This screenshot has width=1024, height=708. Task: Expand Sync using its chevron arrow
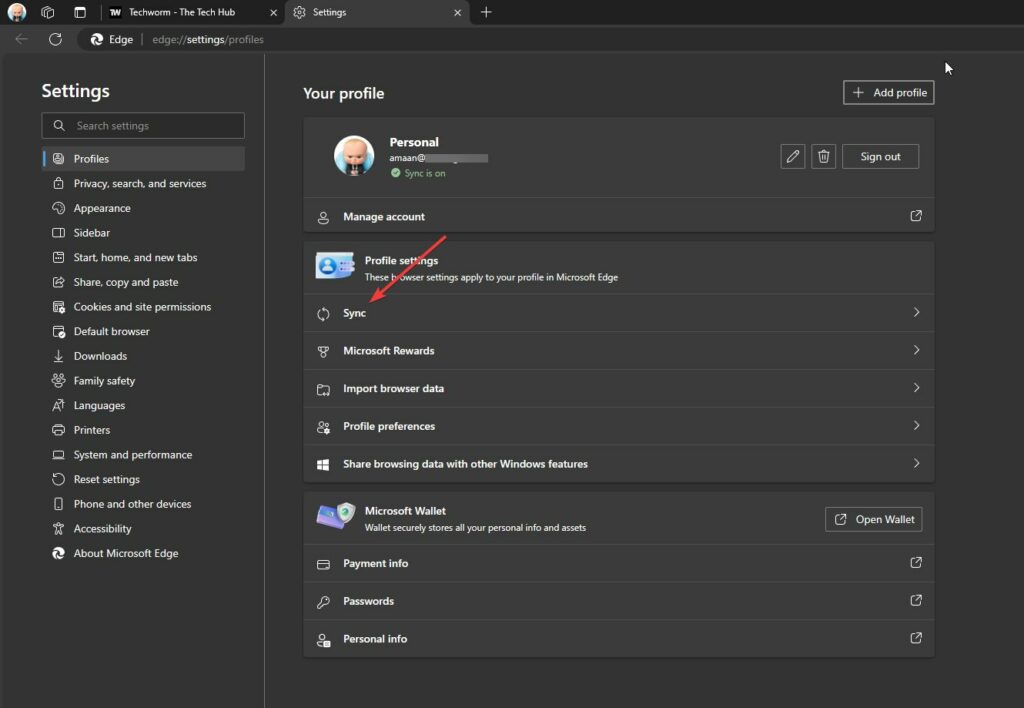[916, 312]
